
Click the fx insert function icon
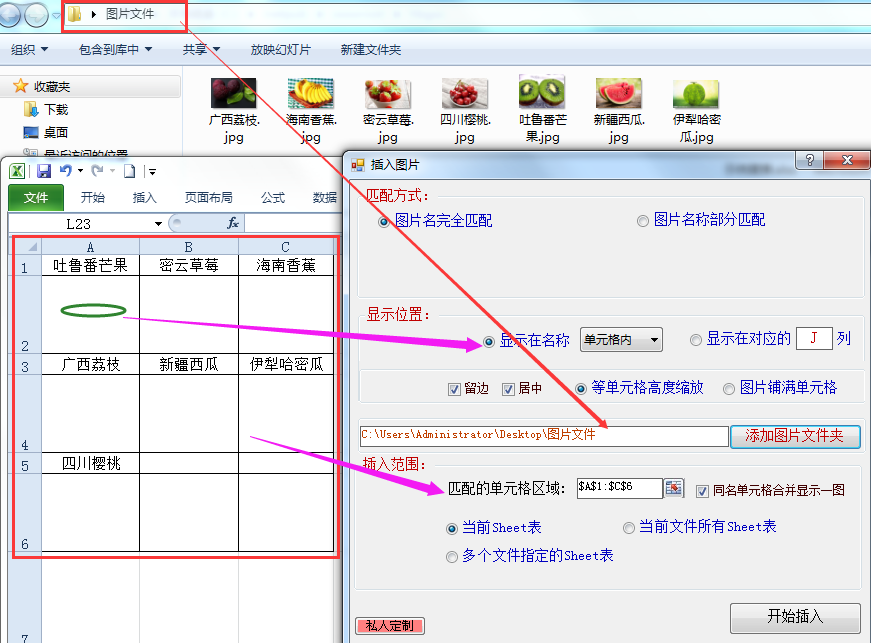[x=233, y=223]
